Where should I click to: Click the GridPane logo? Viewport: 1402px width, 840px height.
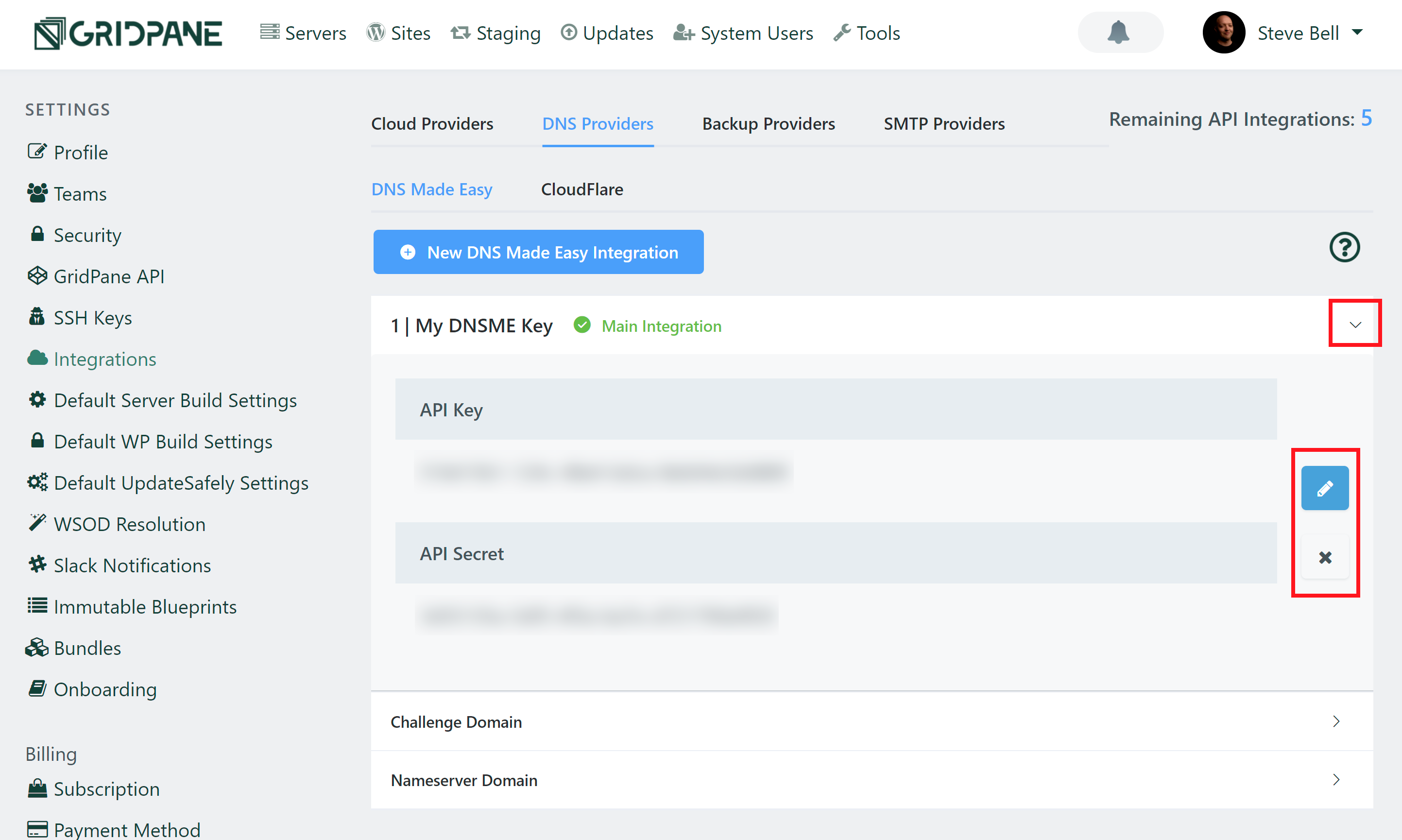(x=128, y=34)
